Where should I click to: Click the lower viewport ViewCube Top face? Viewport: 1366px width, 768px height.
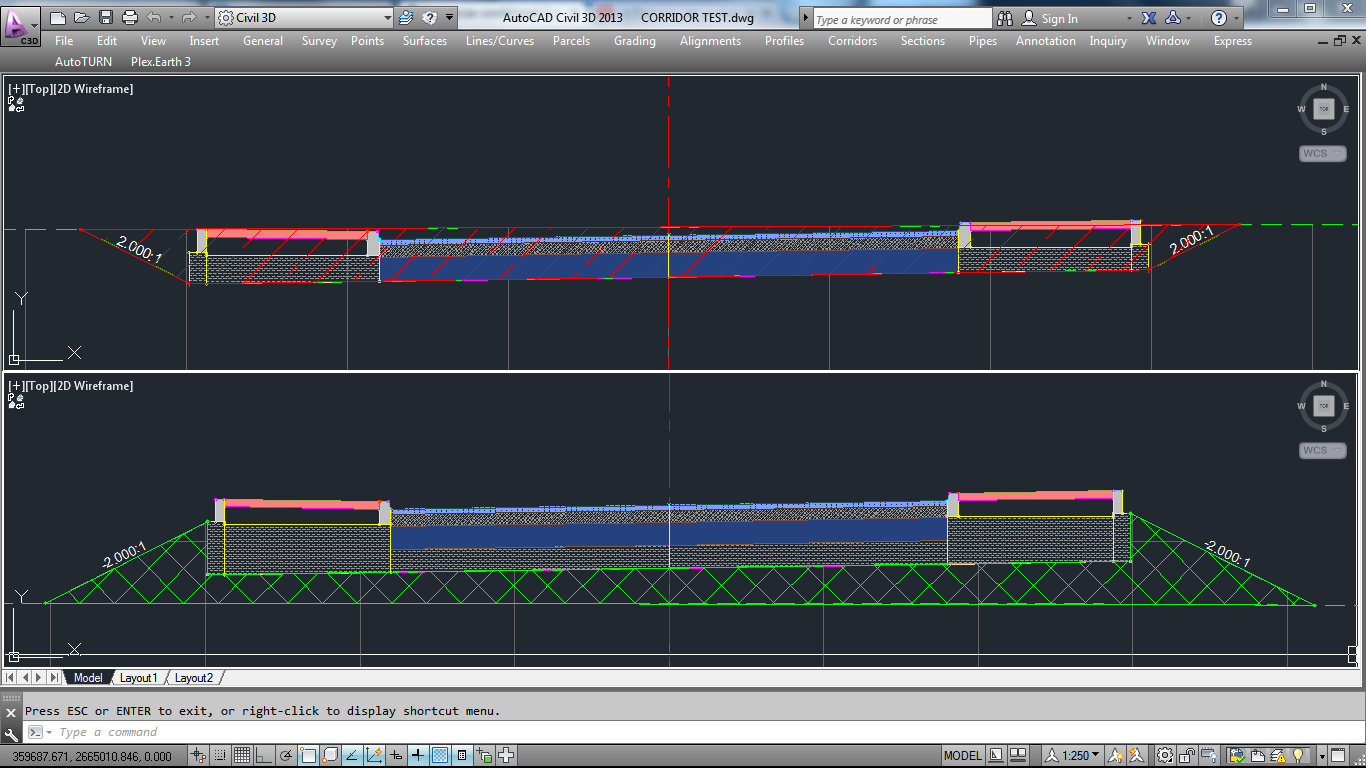1324,406
